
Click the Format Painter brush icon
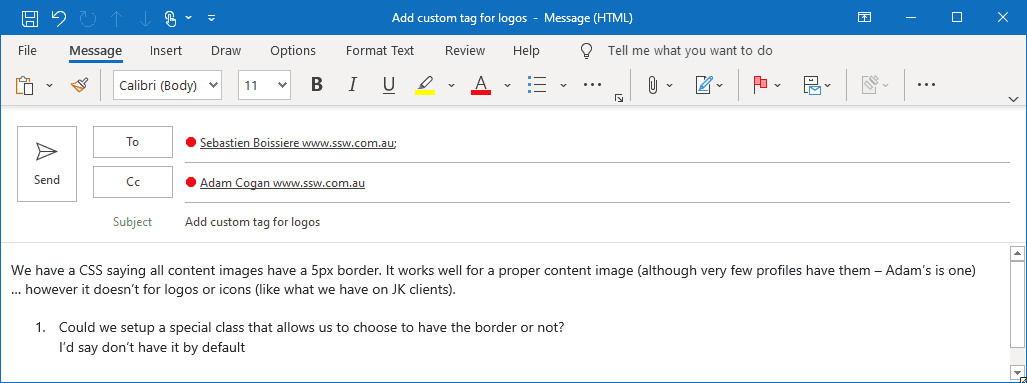pos(79,84)
